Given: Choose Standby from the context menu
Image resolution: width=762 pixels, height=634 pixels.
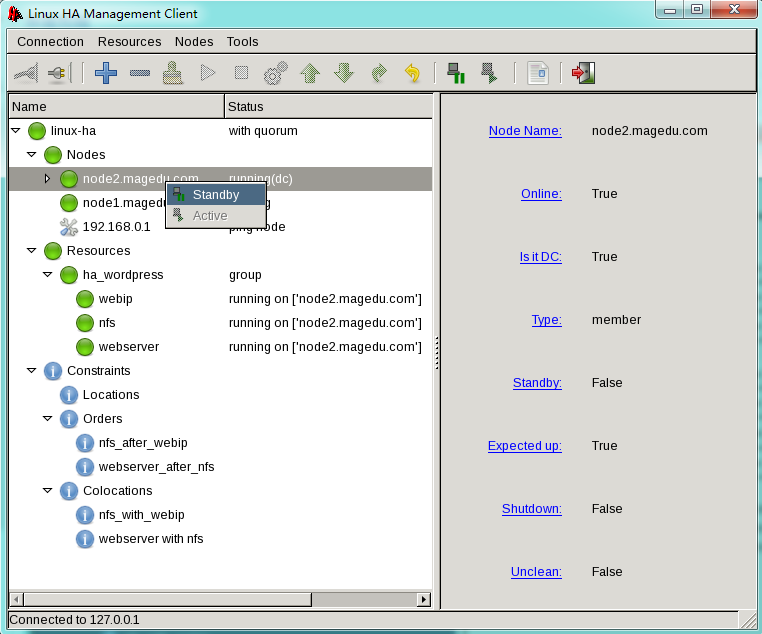Looking at the screenshot, I should point(216,195).
